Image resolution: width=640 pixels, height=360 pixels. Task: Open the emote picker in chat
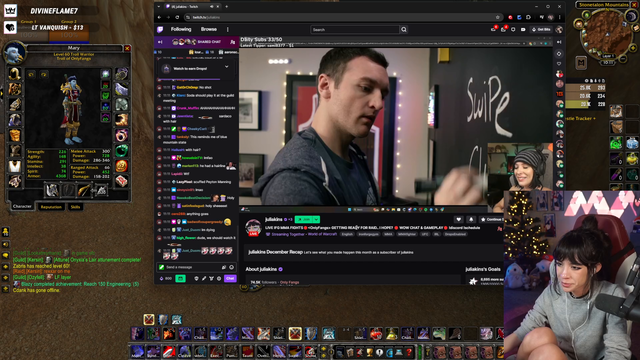[231, 267]
